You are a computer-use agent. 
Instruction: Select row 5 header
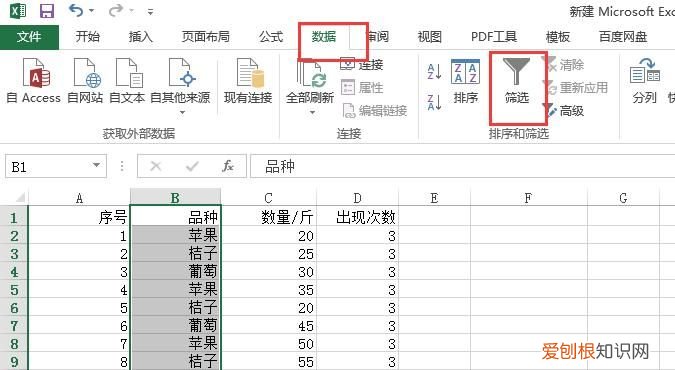[x=14, y=289]
